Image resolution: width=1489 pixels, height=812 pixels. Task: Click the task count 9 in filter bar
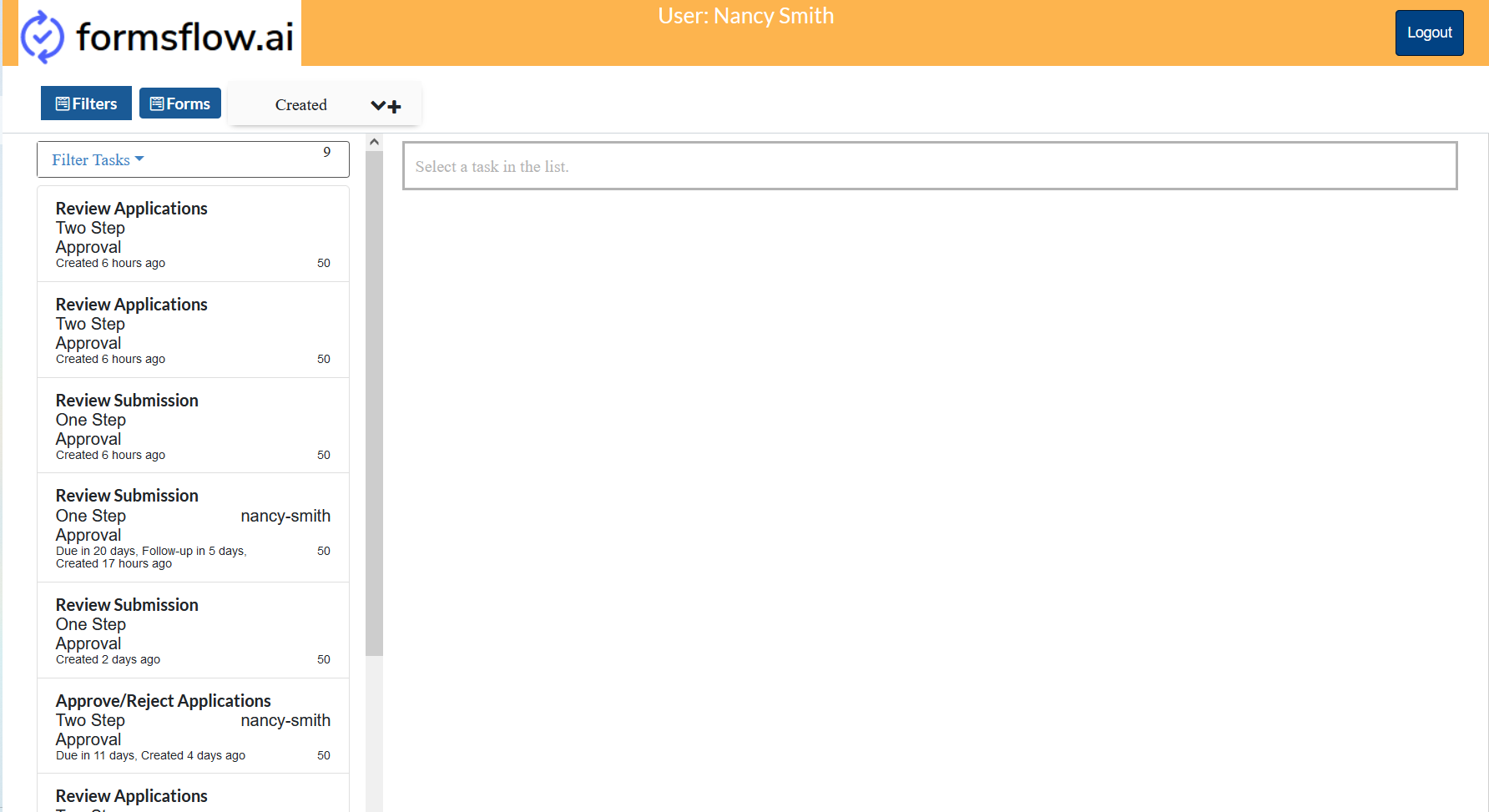pos(327,152)
